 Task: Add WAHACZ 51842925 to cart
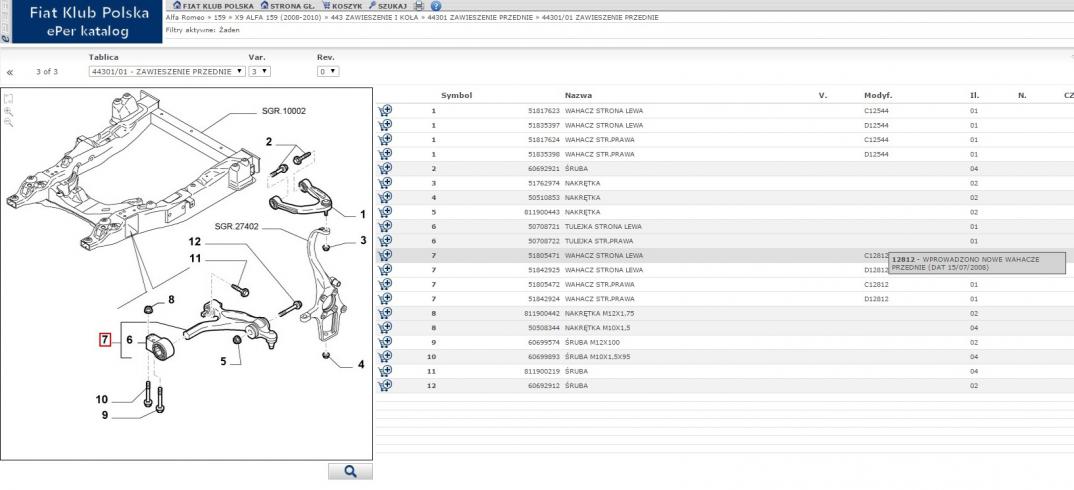[x=385, y=269]
